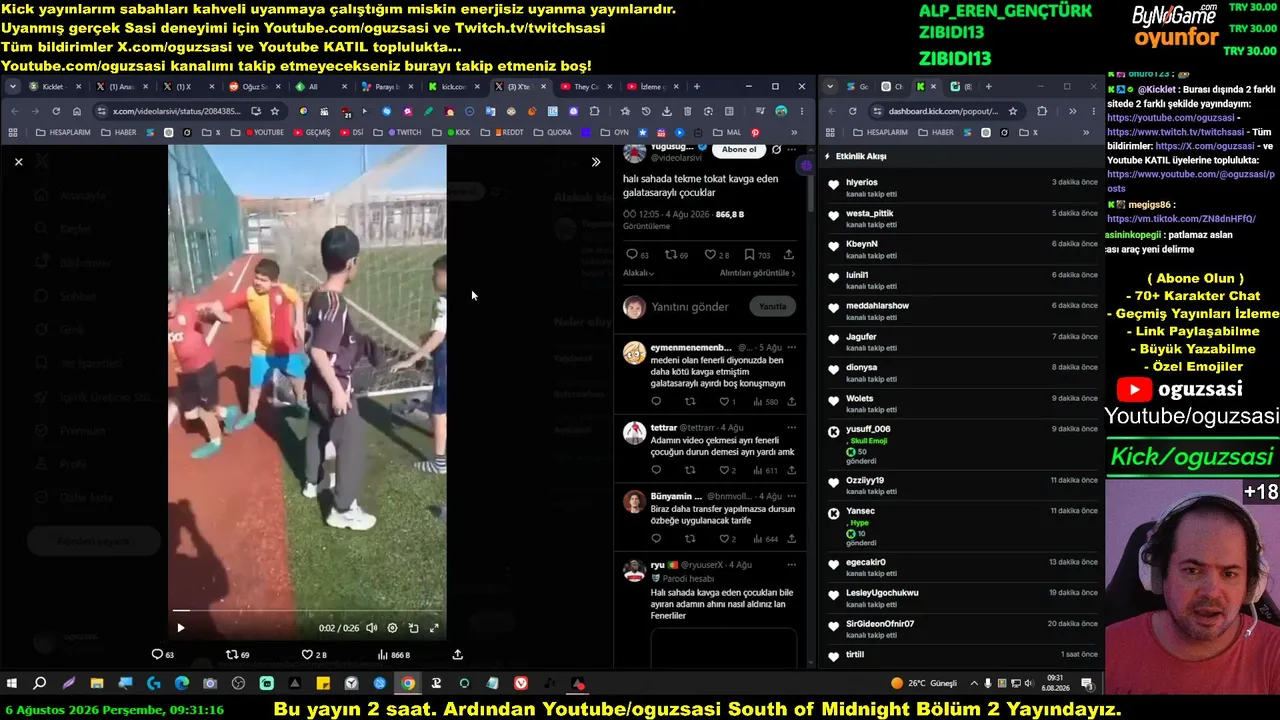Open the HESAPLARIM bookmark folder in left browser
The height and width of the screenshot is (720, 1280).
64,132
